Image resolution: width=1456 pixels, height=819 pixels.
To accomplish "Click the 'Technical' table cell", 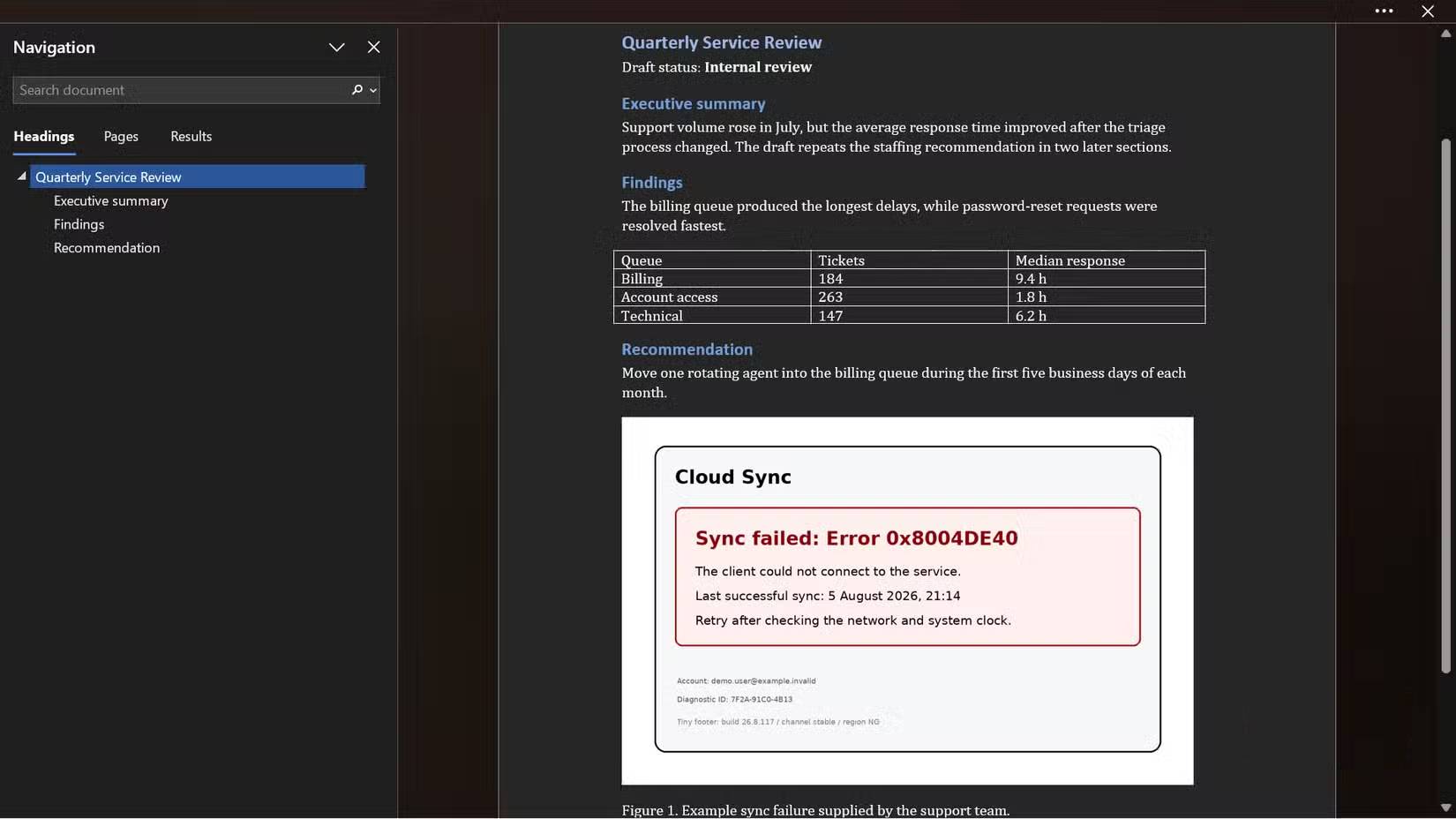I will [712, 315].
